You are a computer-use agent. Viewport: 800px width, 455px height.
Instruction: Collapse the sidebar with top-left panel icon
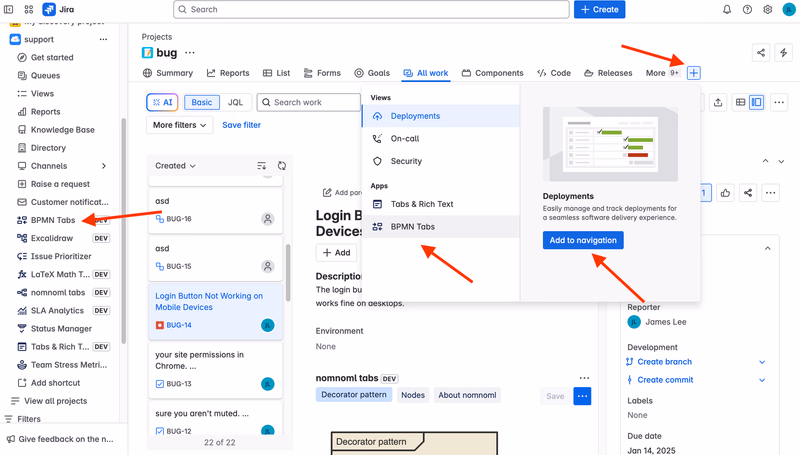9,9
